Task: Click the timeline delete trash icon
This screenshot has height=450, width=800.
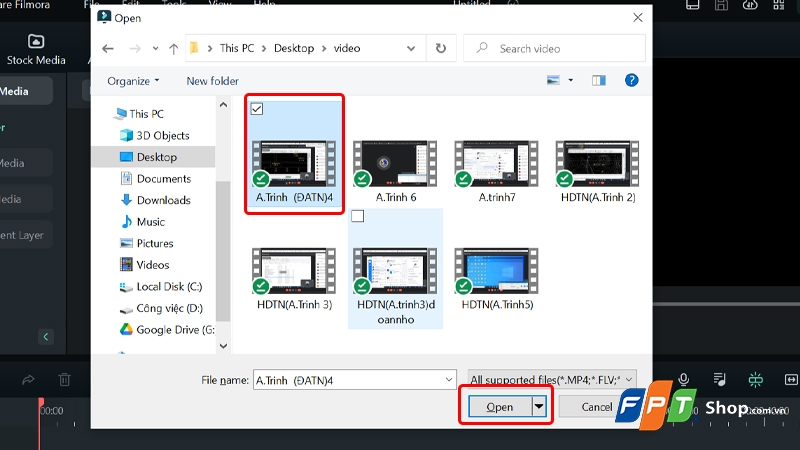Action: pyautogui.click(x=64, y=380)
